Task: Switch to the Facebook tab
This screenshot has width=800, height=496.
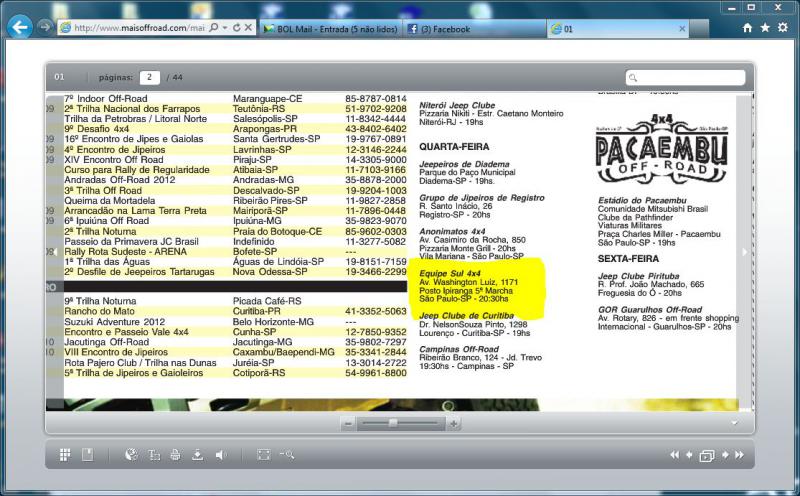Action: tap(474, 29)
